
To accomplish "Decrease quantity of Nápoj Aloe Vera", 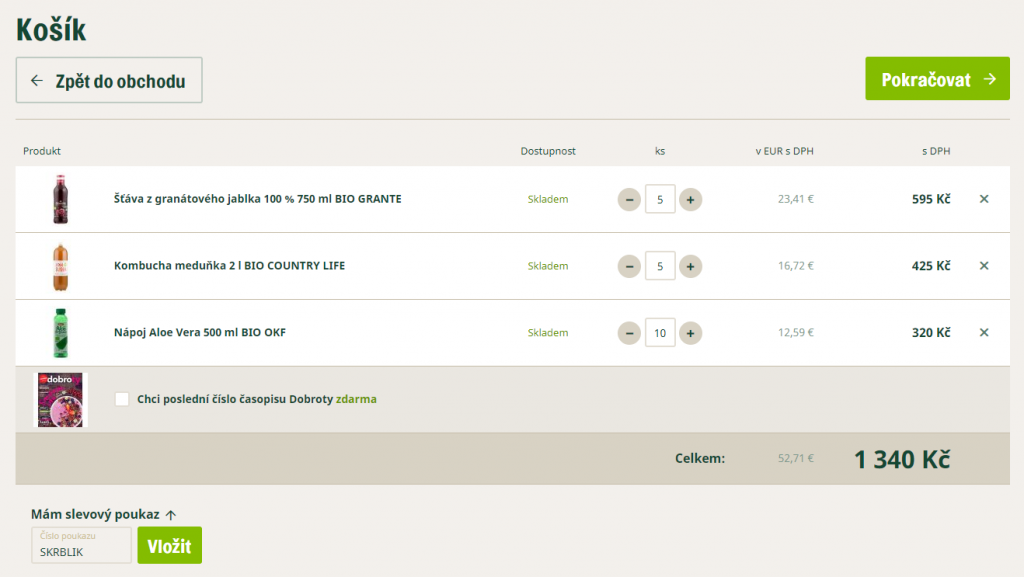I will point(629,333).
